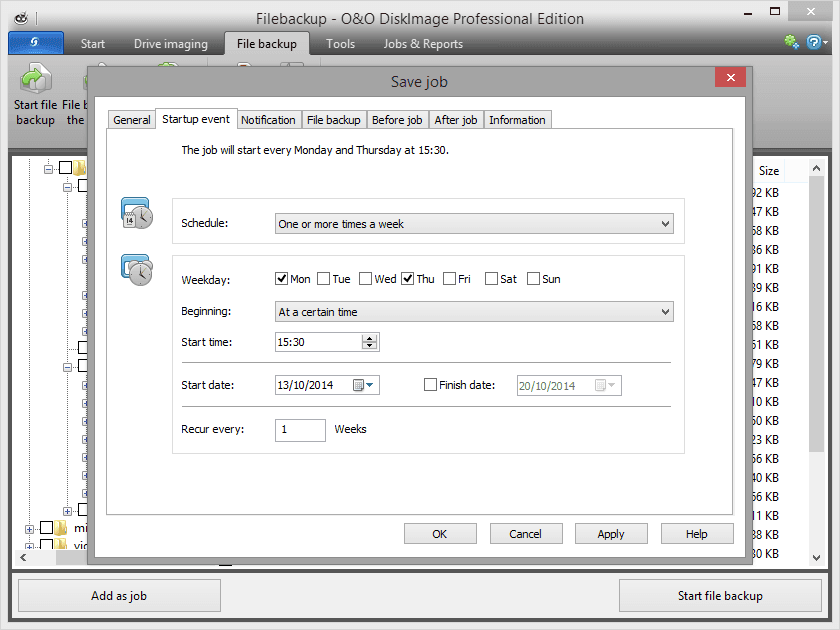Screen dimensions: 840x630
Task: Click the schedule calendar clock icon
Action: (x=137, y=213)
